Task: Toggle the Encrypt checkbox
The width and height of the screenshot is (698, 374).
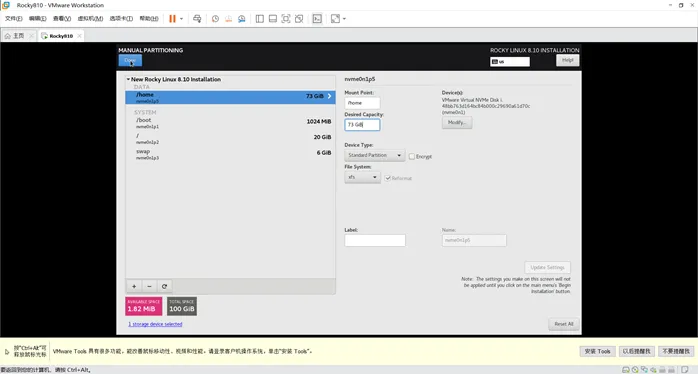Action: [x=412, y=156]
